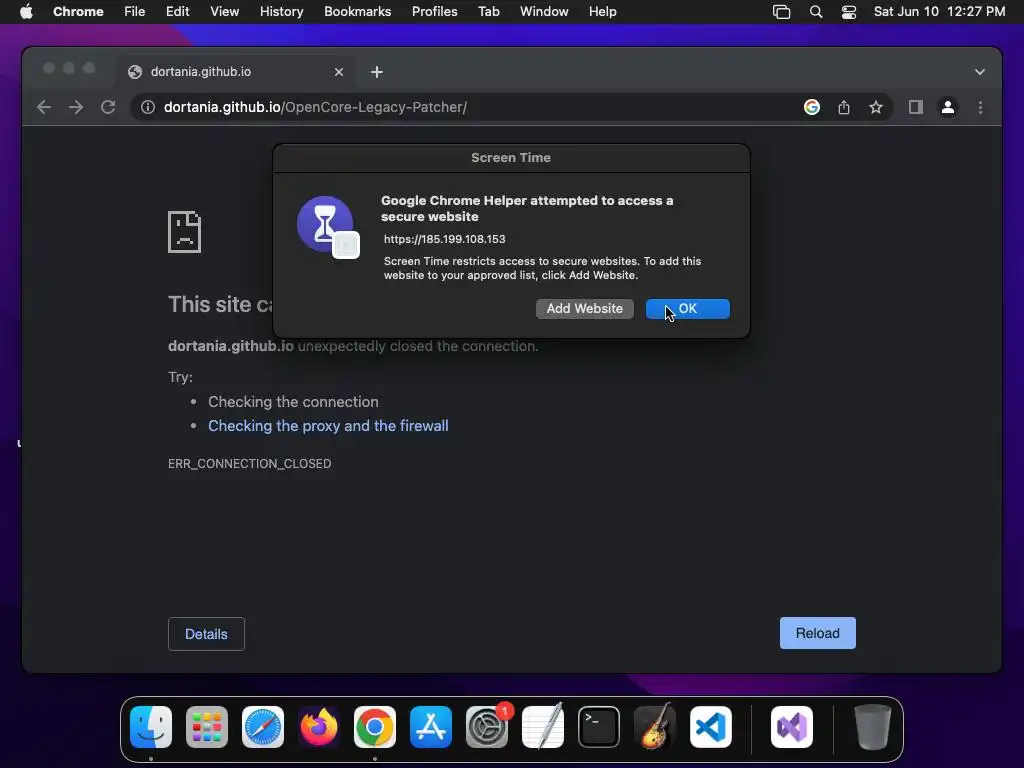Viewport: 1024px width, 768px height.
Task: Open the Trash in the Dock
Action: click(x=873, y=727)
